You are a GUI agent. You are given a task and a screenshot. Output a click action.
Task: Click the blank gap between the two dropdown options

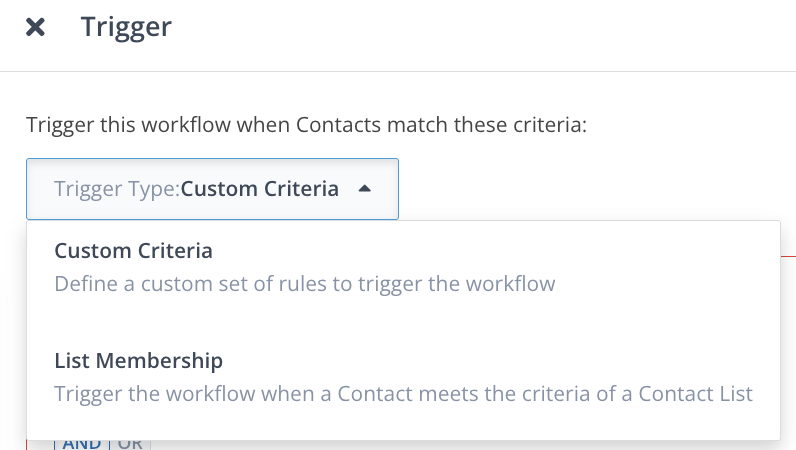[403, 322]
